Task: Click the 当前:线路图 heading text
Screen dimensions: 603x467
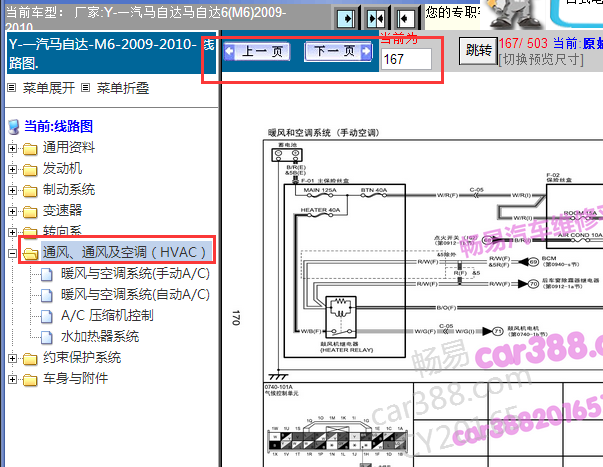Action: pyautogui.click(x=58, y=127)
